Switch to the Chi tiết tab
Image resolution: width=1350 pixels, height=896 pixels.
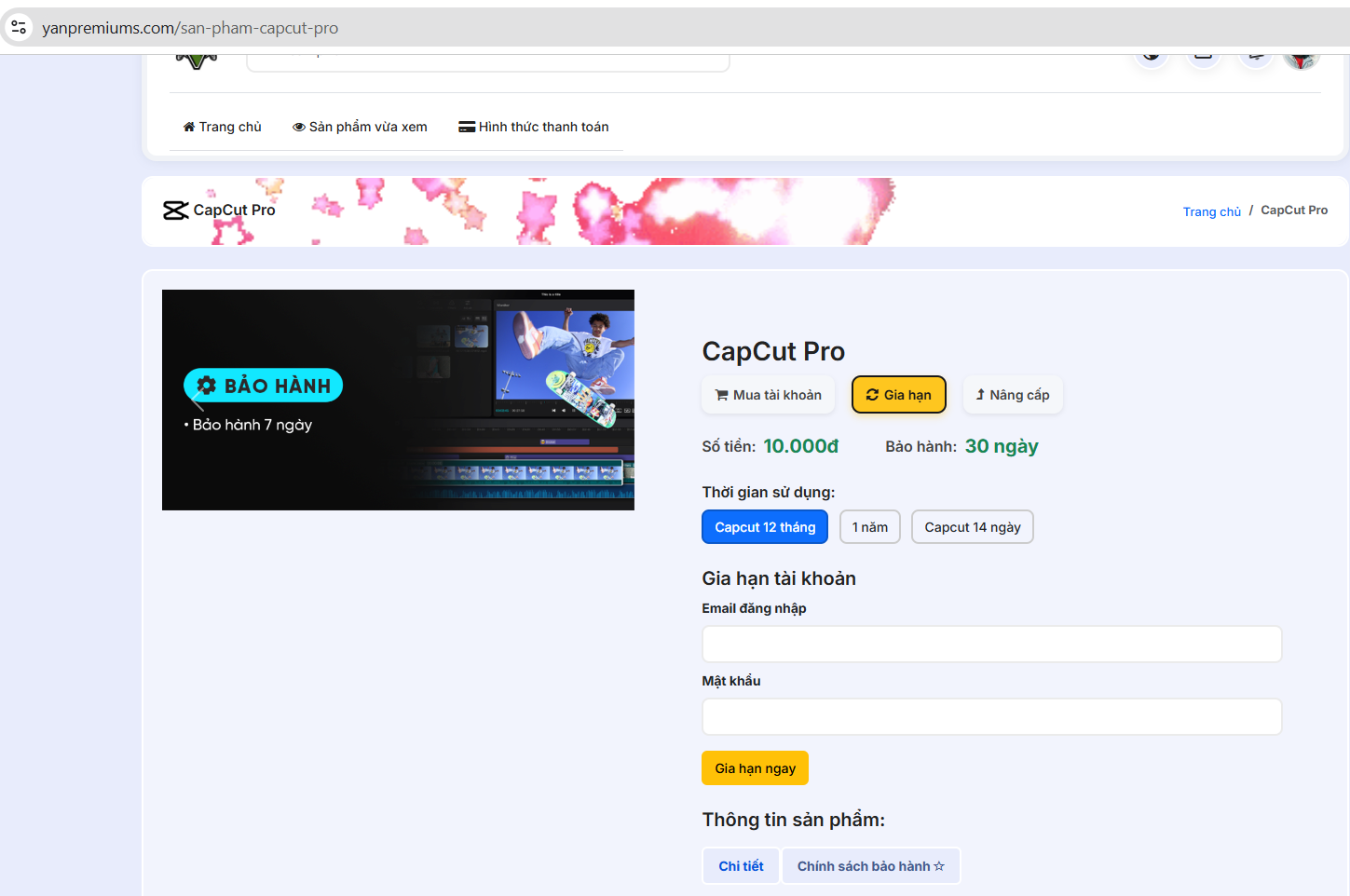pos(741,866)
